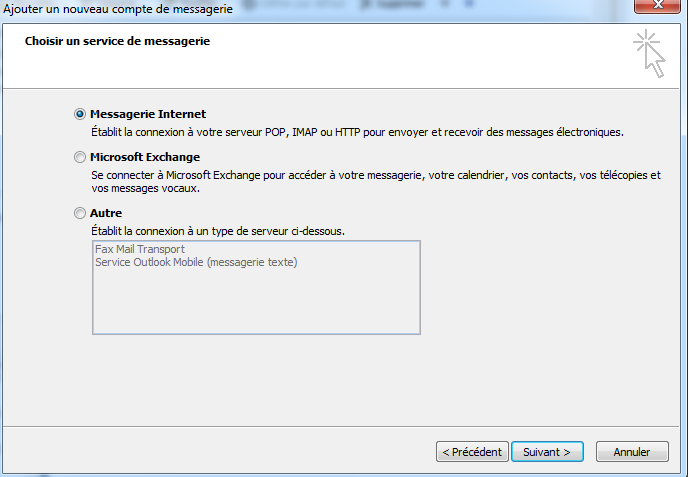Select the Messagerie Internet radio button
Screen dimensions: 688x477
tap(79, 114)
